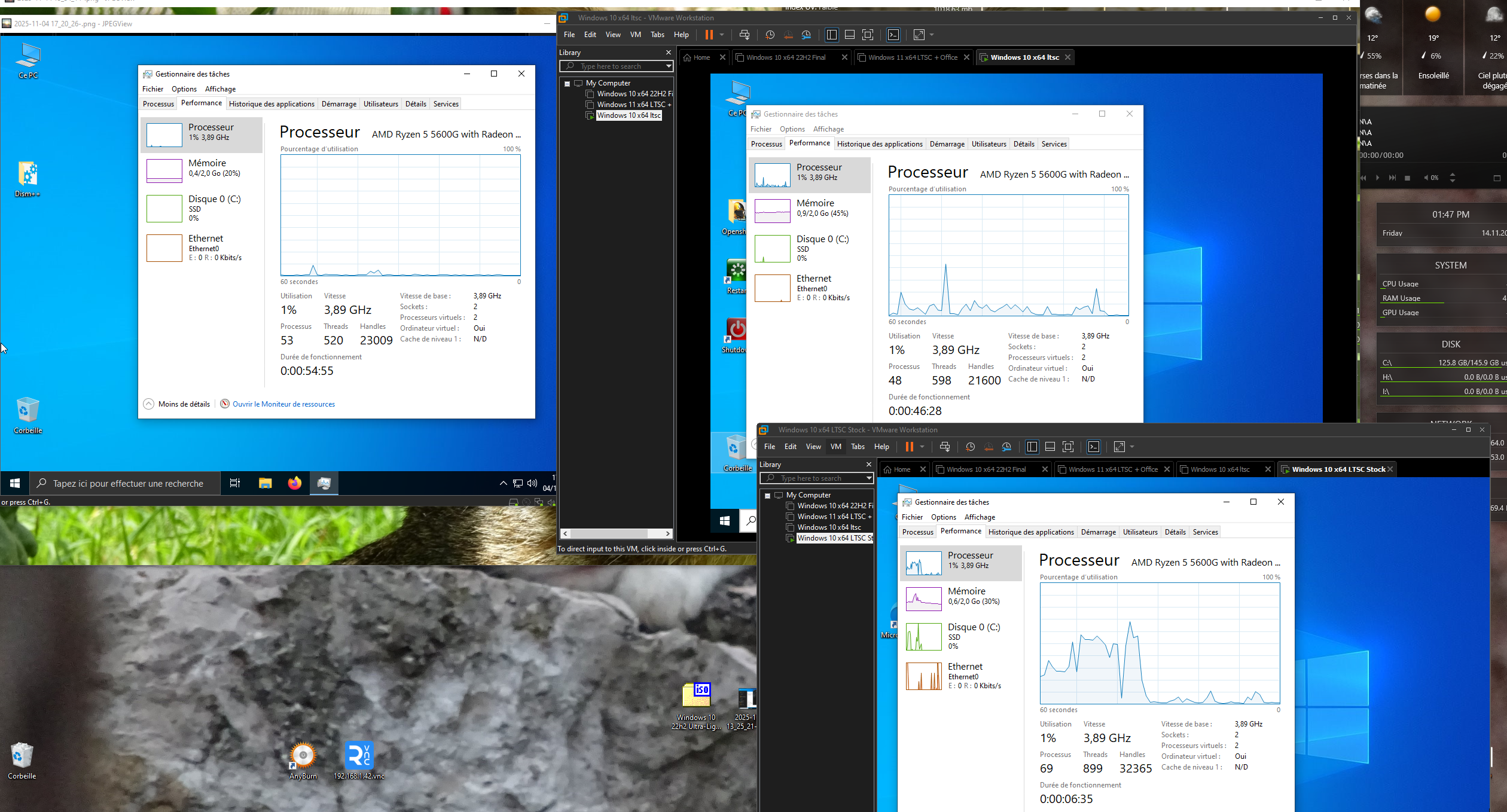This screenshot has height=812, width=1507.
Task: Click Send Ctrl+Alt+Del icon in the upper VMware window
Action: (x=745, y=35)
